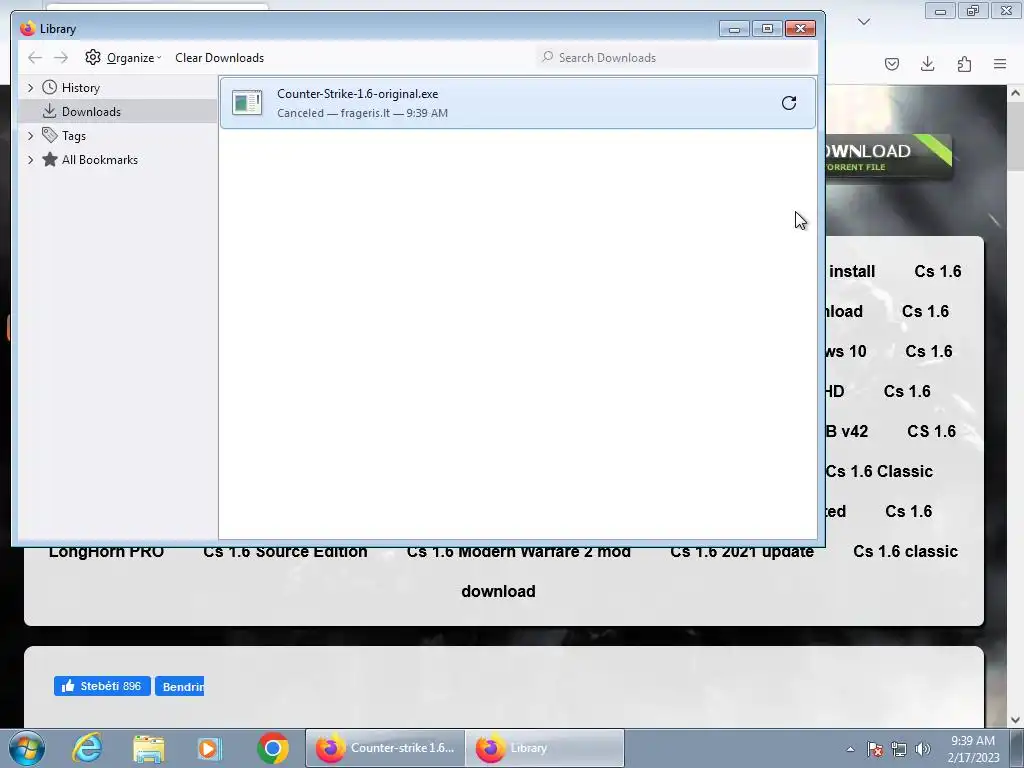Open network tray icon

tap(899, 749)
